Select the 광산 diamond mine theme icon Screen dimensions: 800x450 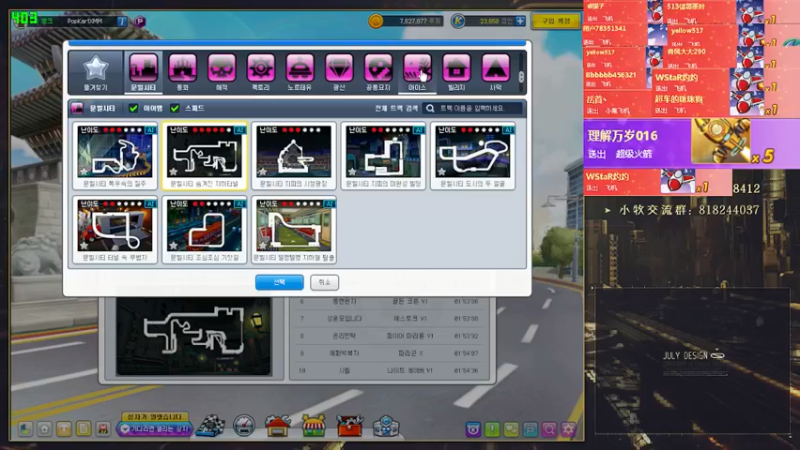(x=339, y=72)
